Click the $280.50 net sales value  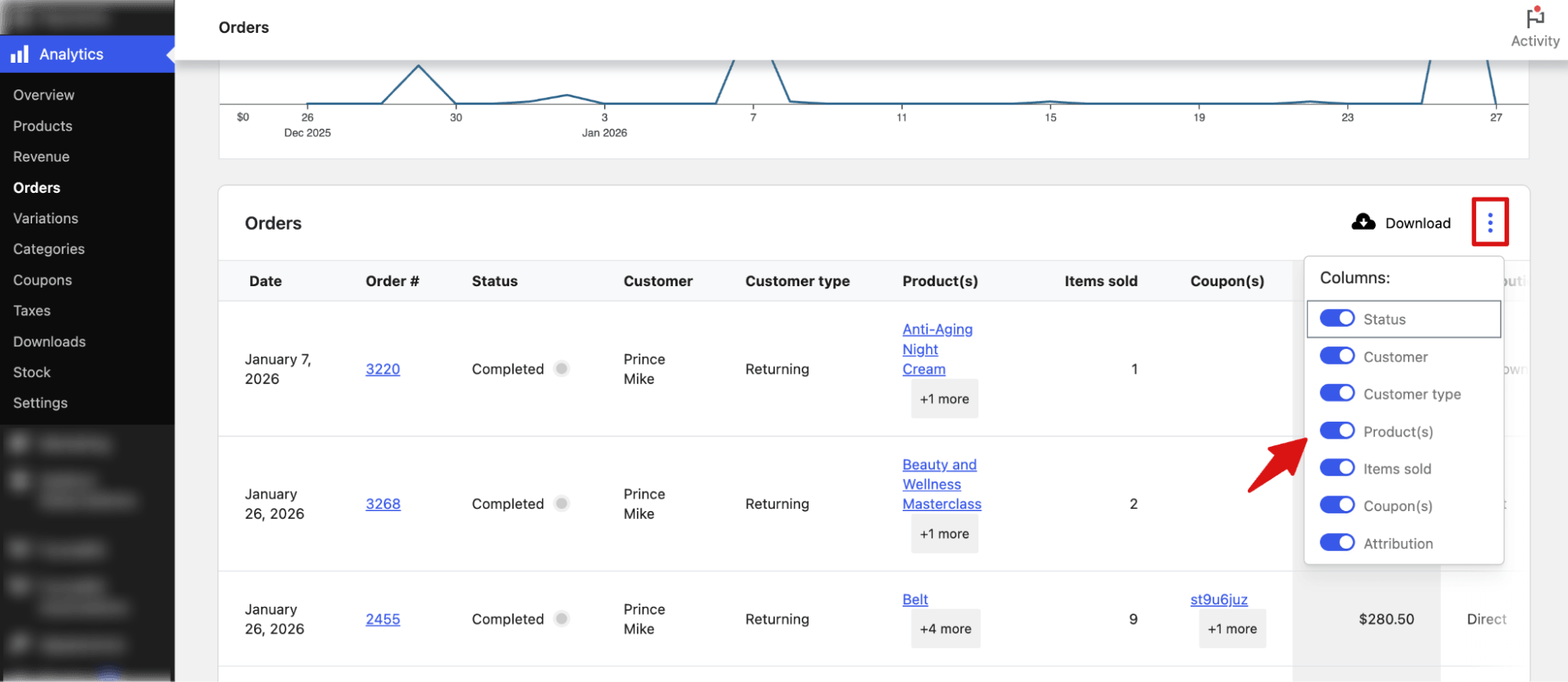click(x=1387, y=619)
